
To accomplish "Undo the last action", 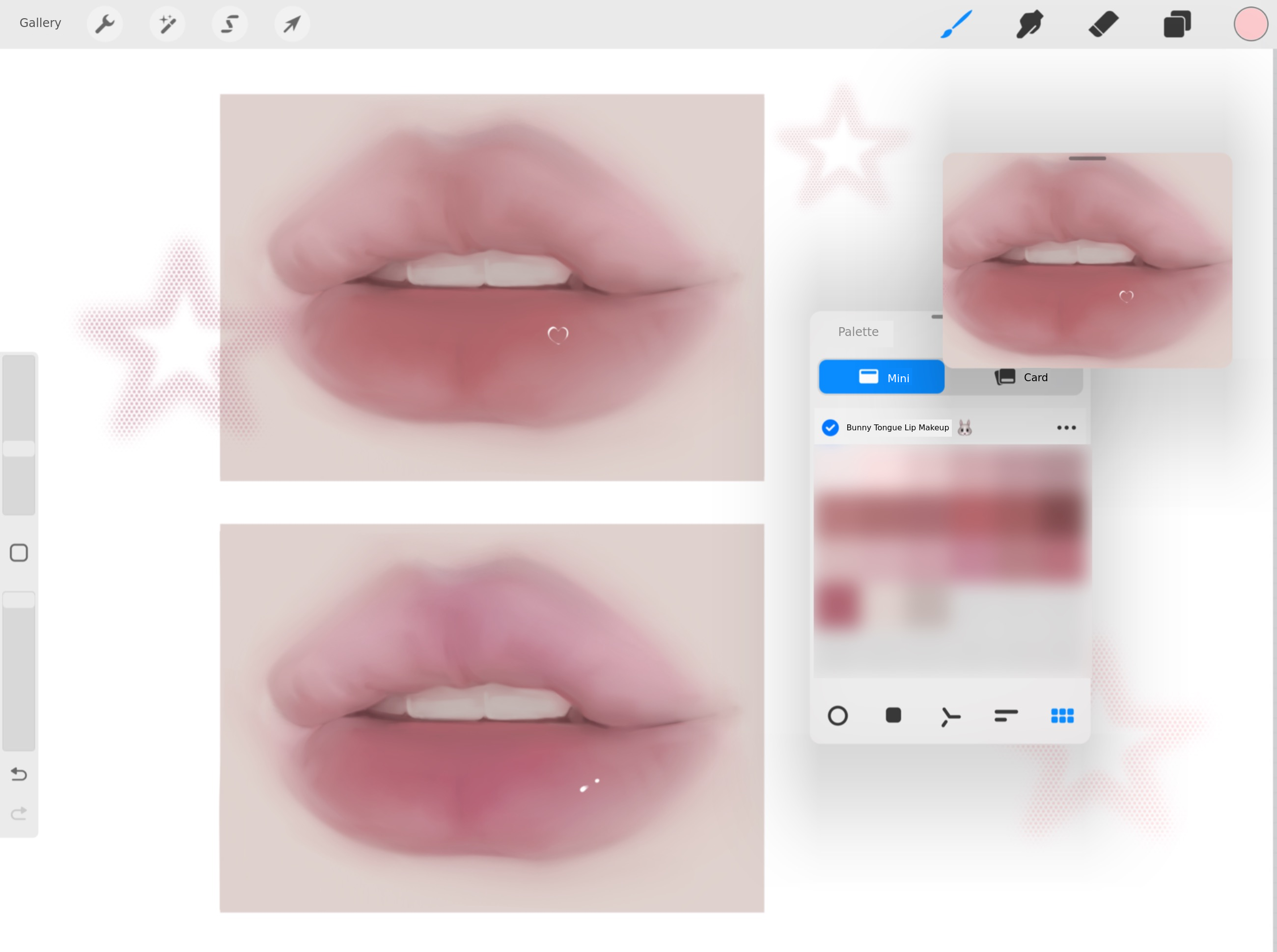I will coord(19,774).
